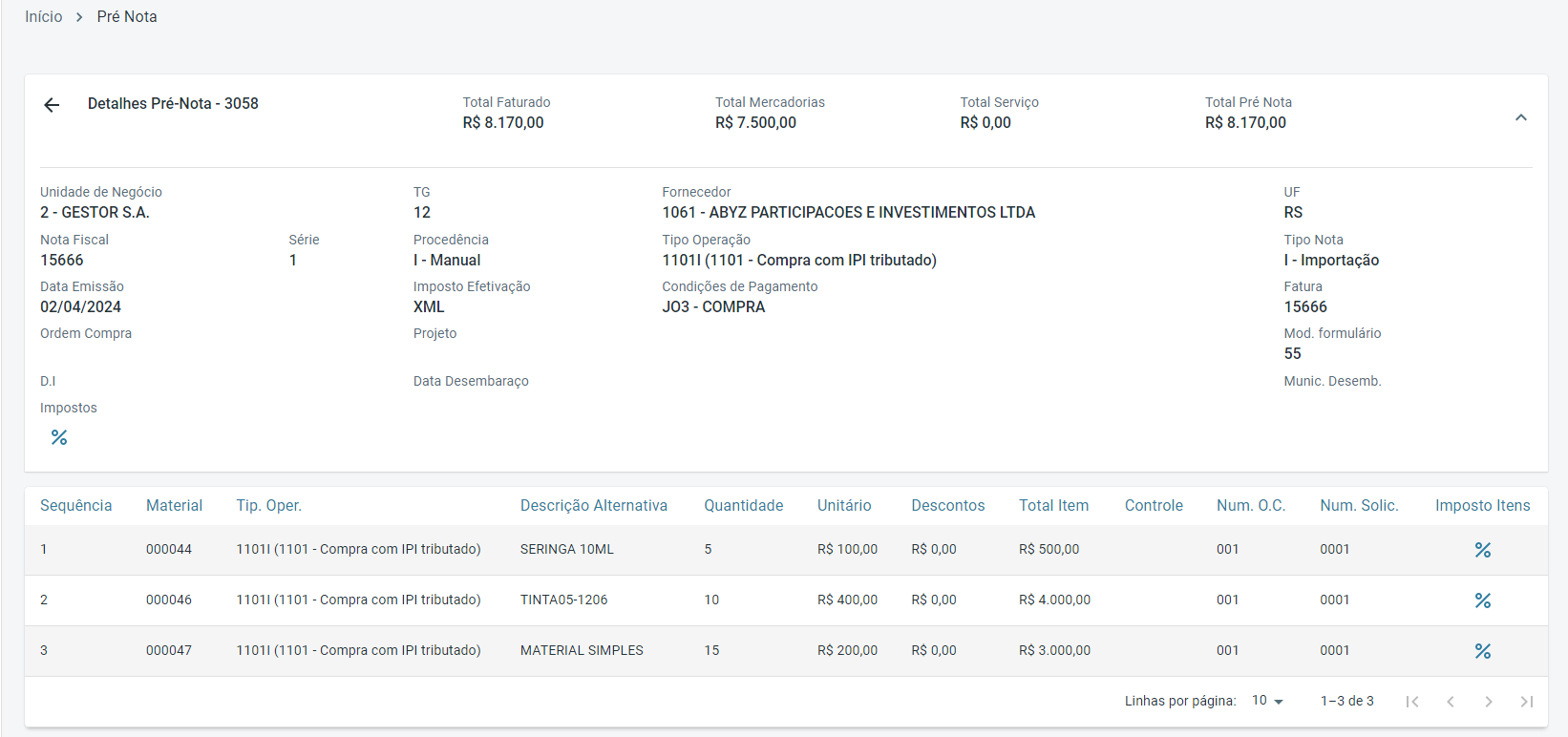Sort items by Material column header
This screenshot has width=1568, height=737.
coord(174,506)
